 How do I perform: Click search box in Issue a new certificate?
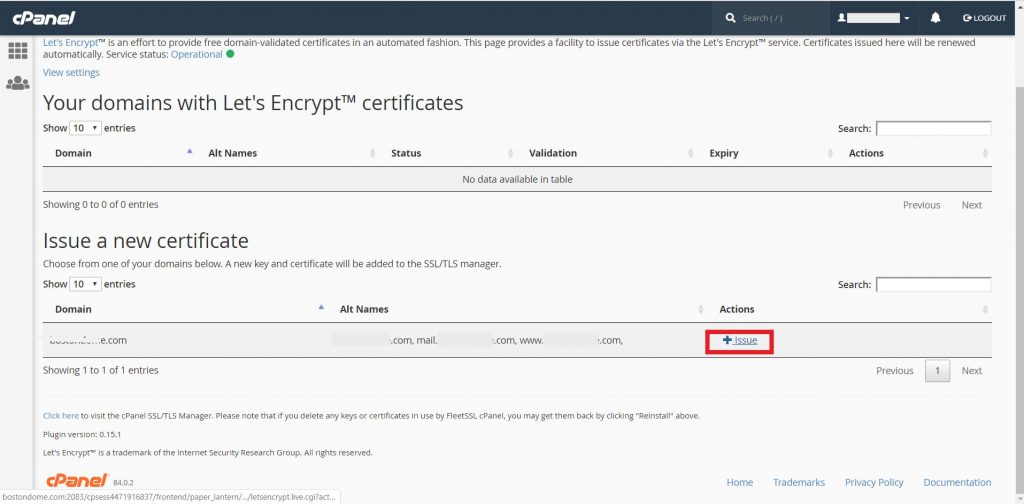tap(933, 285)
